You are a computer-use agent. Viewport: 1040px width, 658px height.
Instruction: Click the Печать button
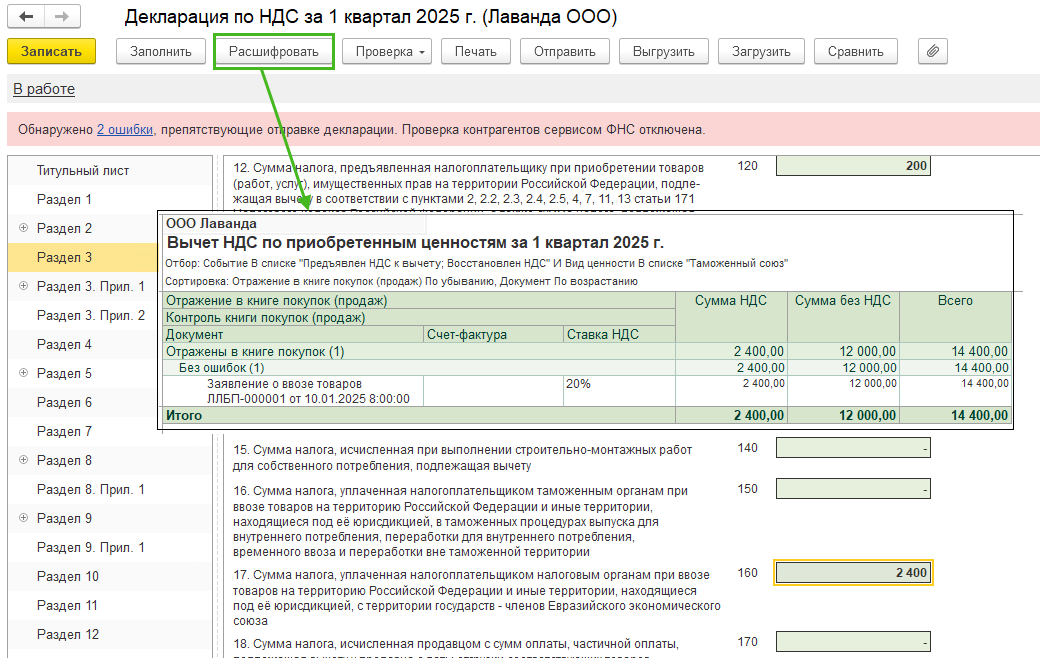(x=476, y=51)
